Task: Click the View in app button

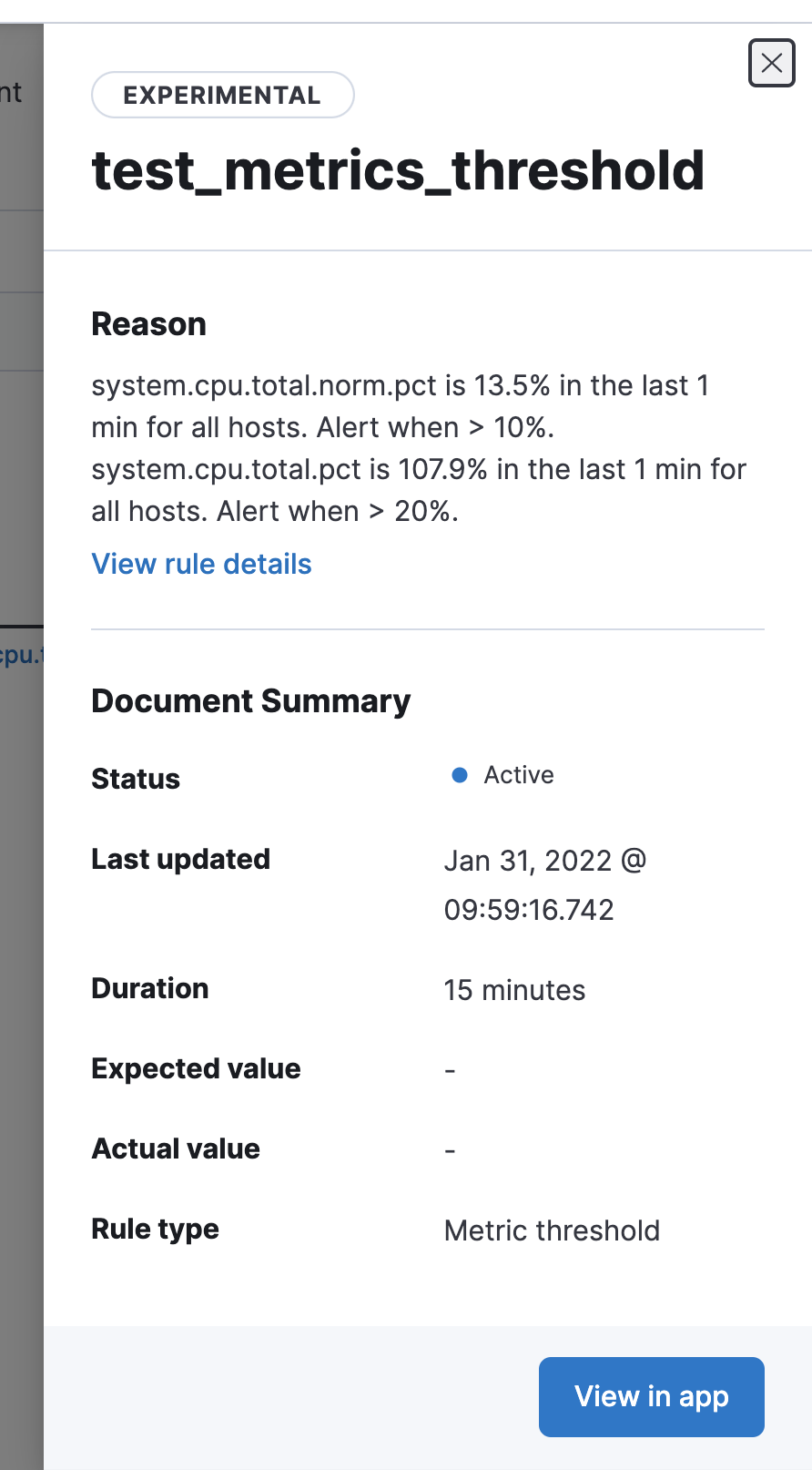Action: (650, 1396)
